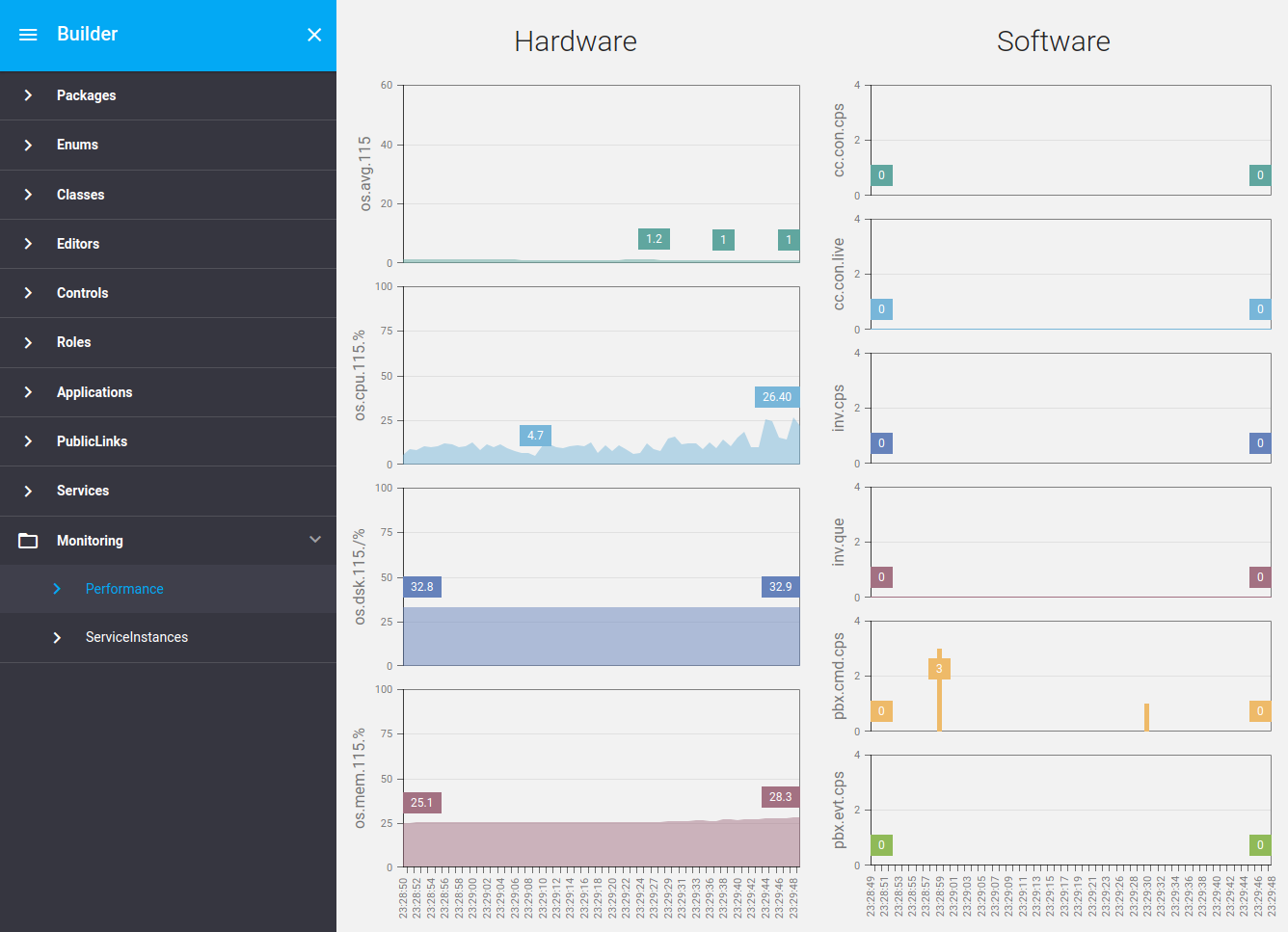Close the Builder sidebar with the X
The image size is (1288, 932).
click(314, 35)
